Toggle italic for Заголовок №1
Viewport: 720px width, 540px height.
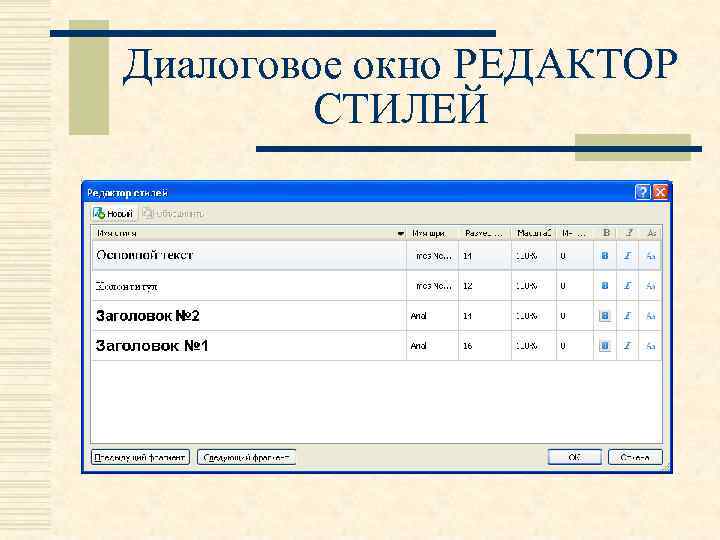click(x=628, y=345)
